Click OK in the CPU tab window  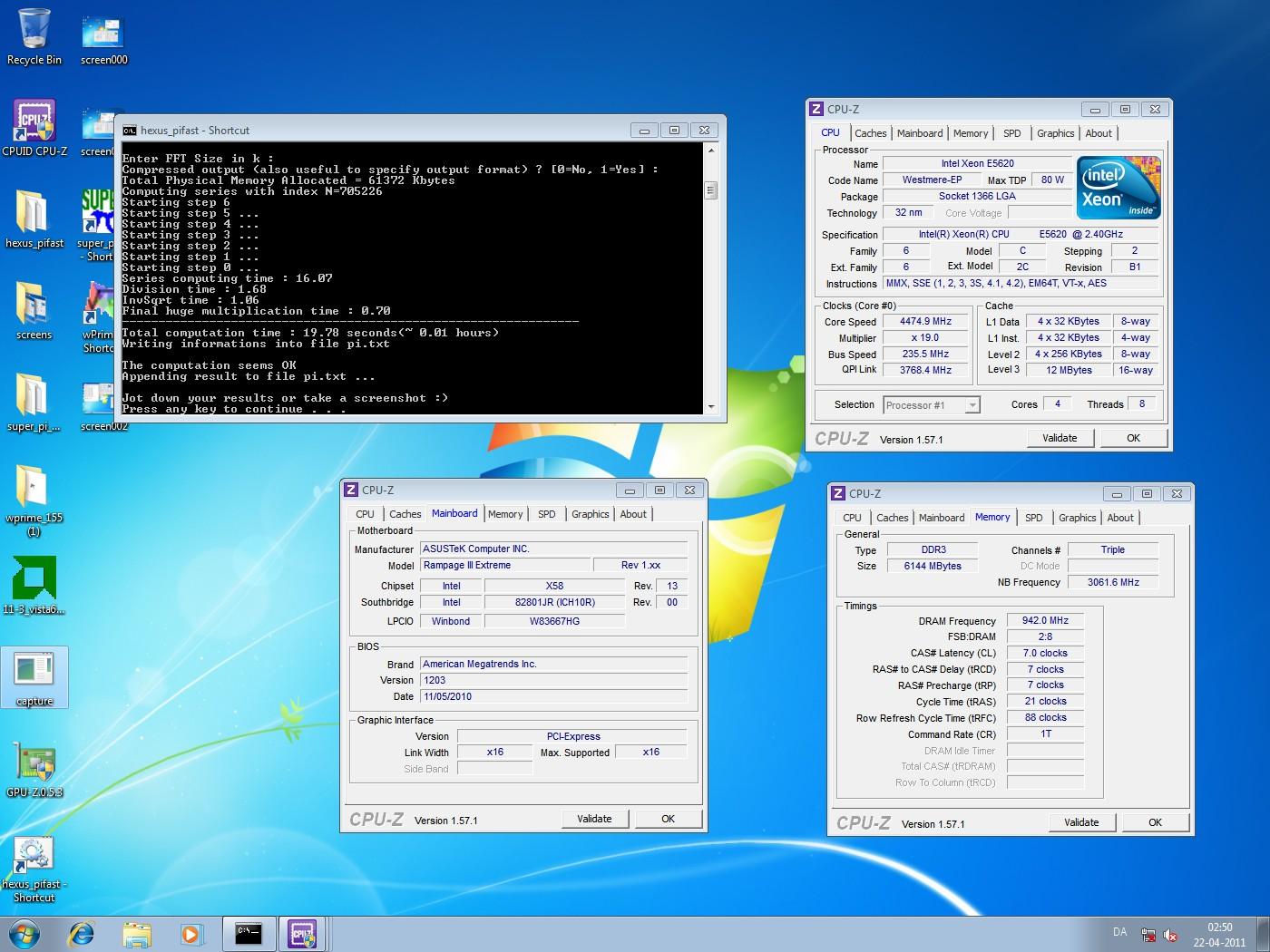1133,438
